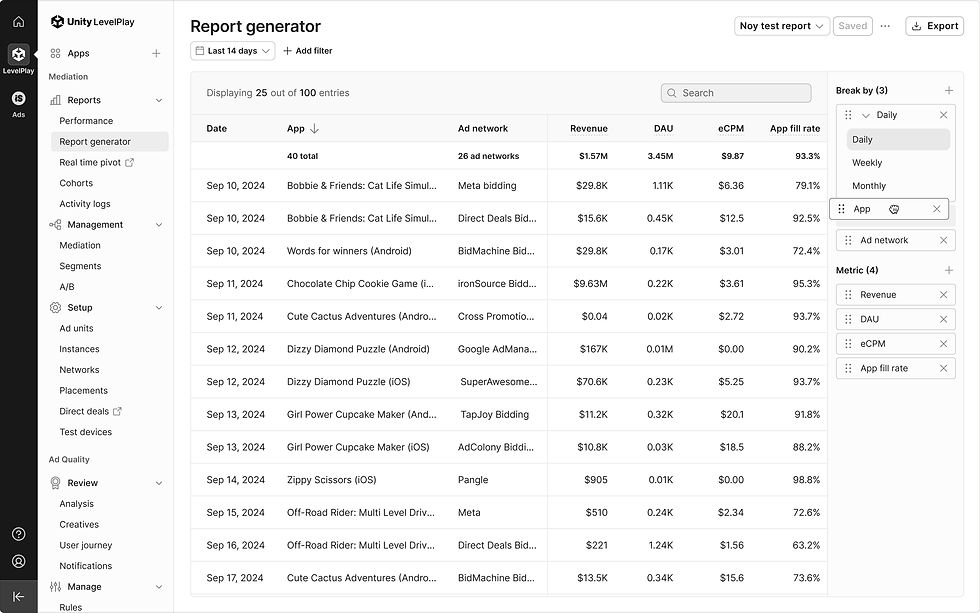Click the Add filter button

(x=308, y=51)
